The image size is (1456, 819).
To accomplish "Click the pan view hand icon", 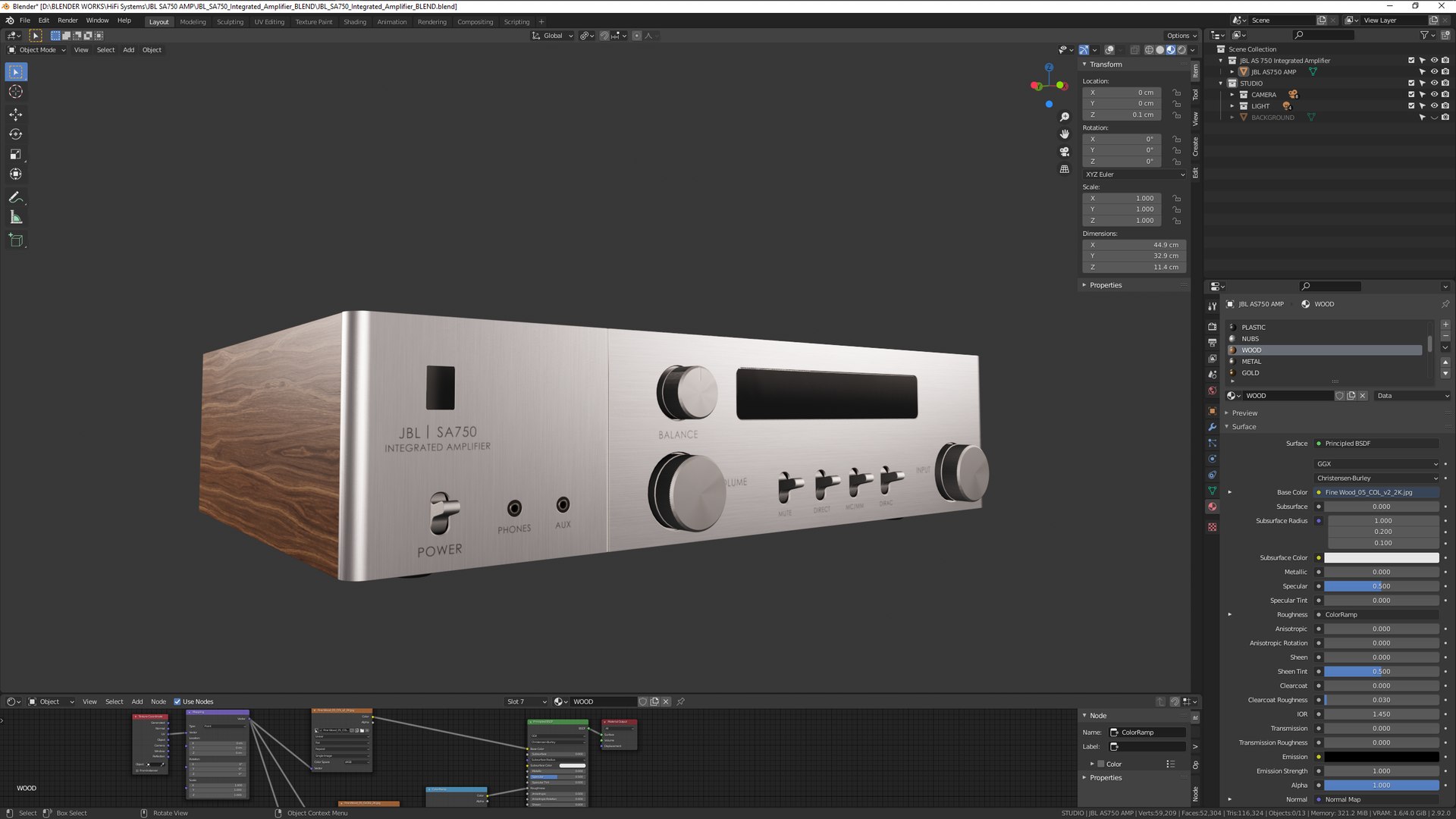I will click(x=1065, y=134).
